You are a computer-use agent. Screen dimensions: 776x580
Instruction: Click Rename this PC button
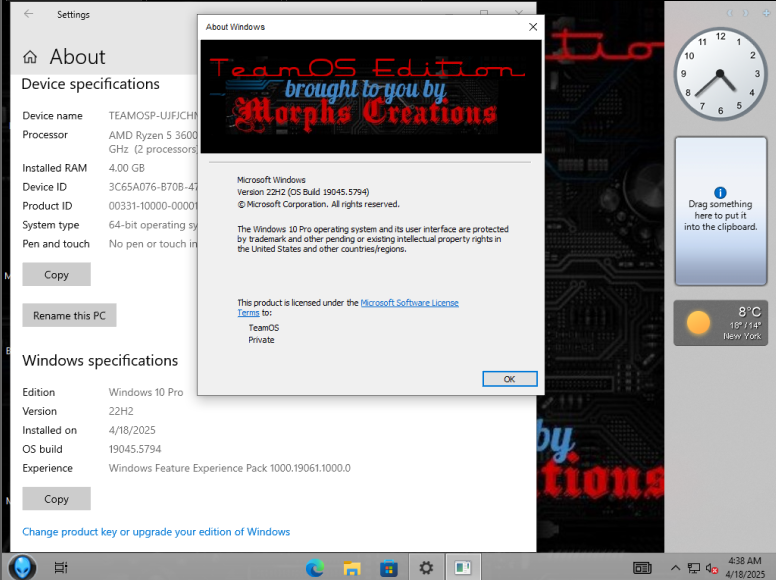[x=69, y=315]
